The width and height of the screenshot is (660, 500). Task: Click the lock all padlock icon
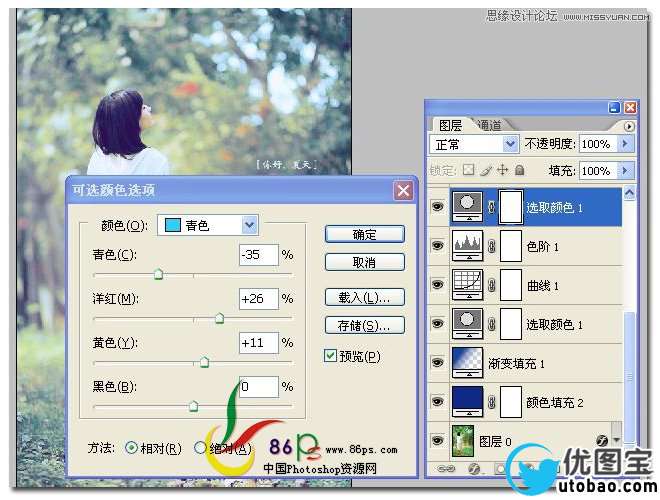(x=520, y=171)
